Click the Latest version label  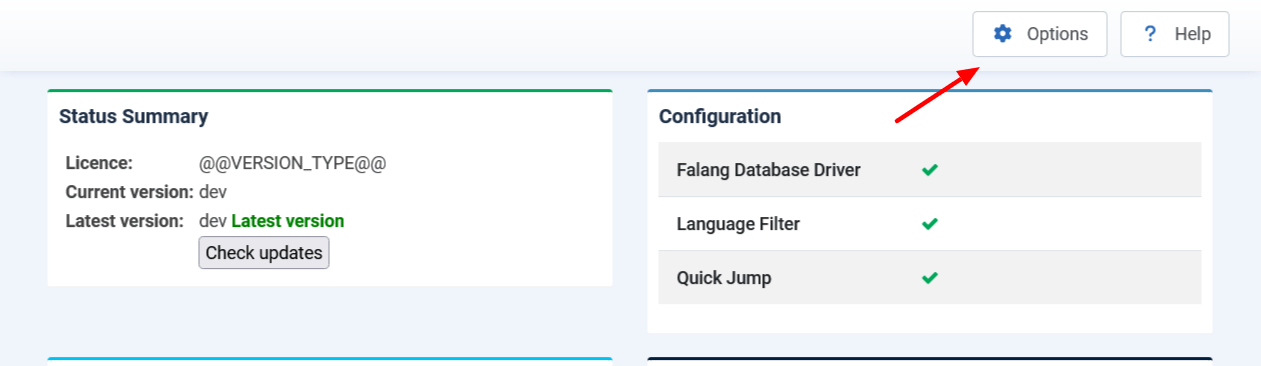(x=125, y=221)
